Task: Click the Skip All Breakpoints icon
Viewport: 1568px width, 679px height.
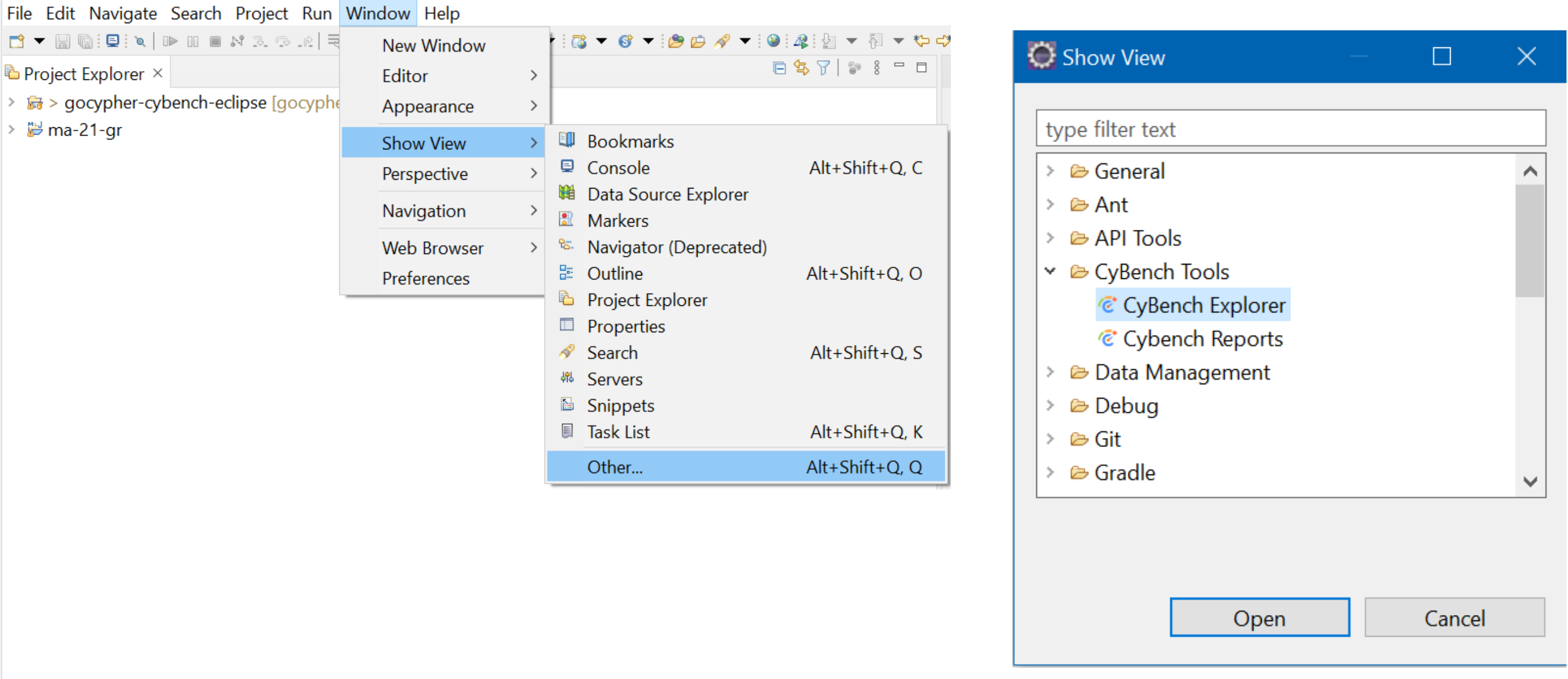Action: point(140,41)
